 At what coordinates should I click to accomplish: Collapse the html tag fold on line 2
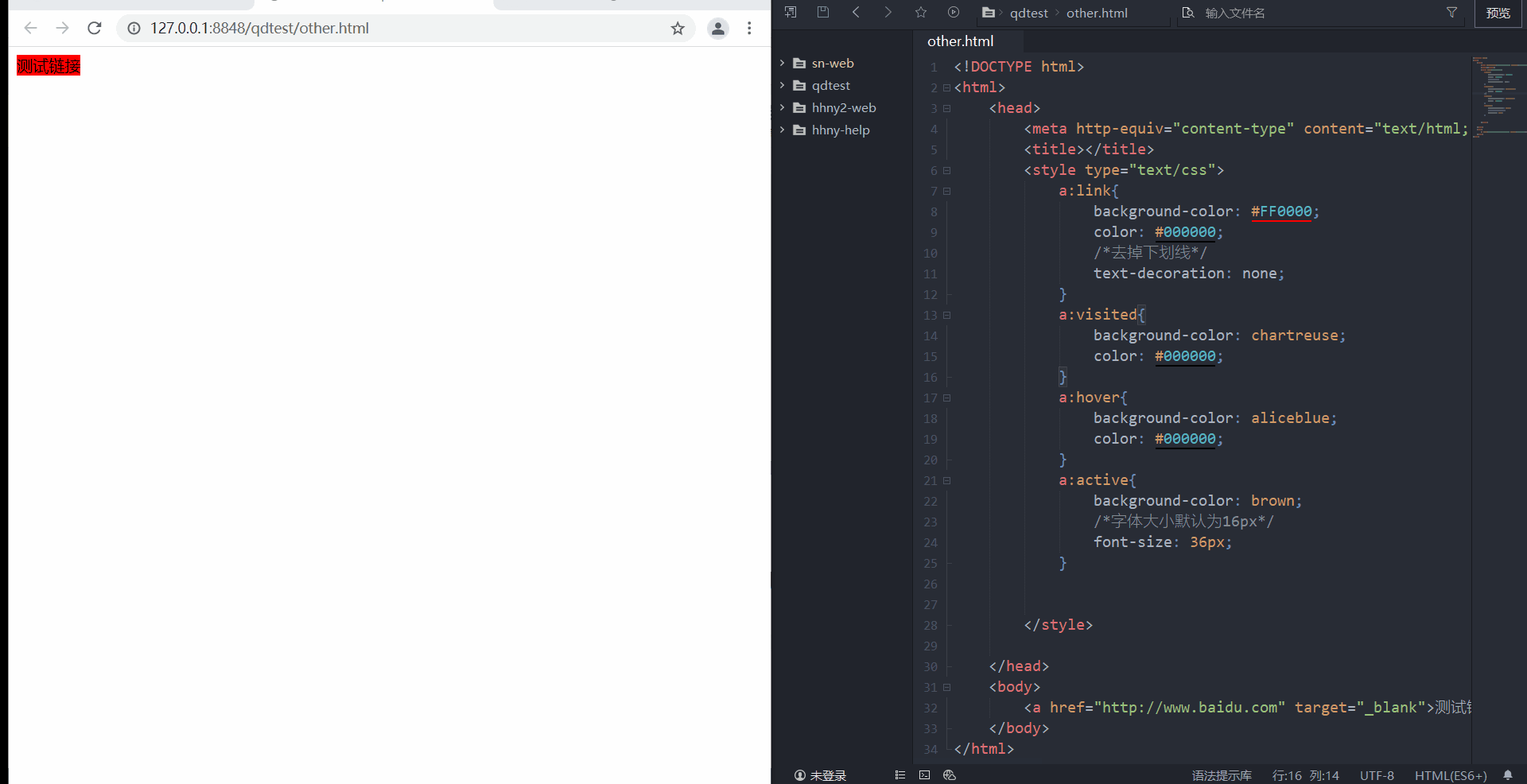tap(946, 87)
